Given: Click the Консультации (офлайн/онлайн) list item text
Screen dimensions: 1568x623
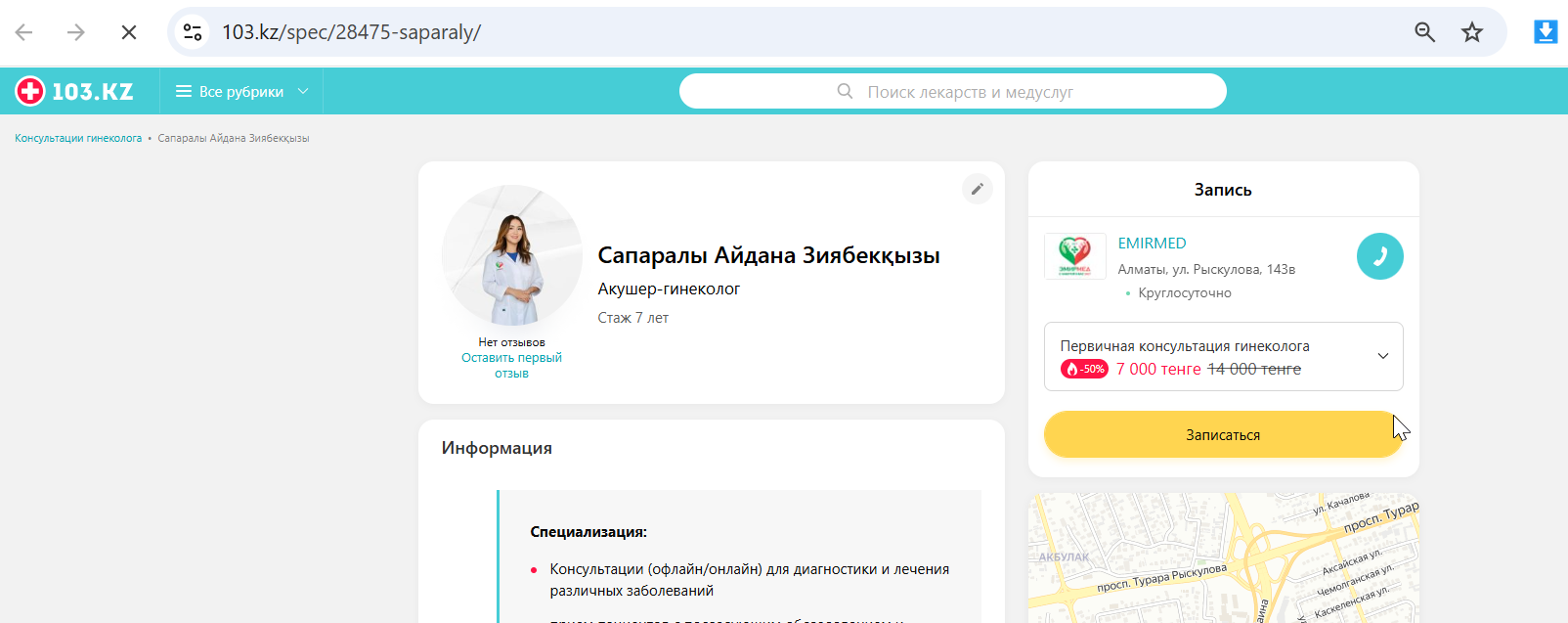Looking at the screenshot, I should point(749,580).
